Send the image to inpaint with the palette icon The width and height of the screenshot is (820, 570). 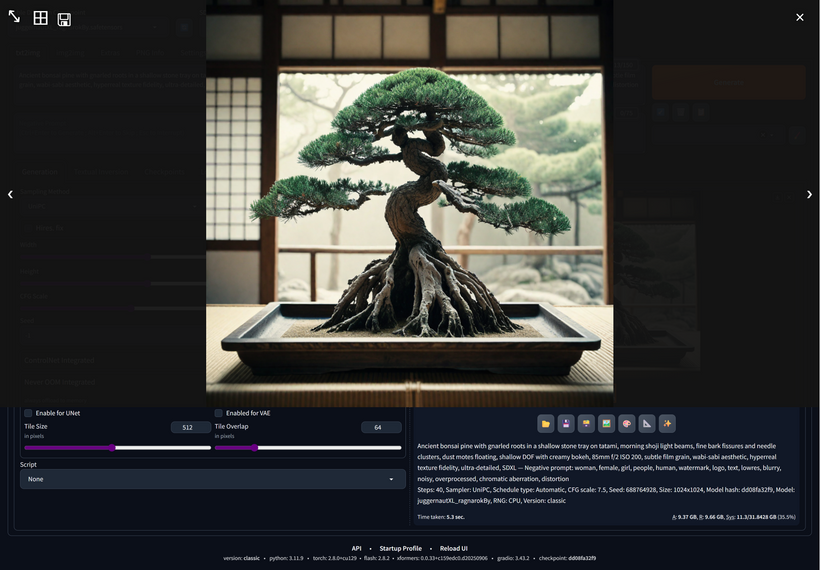coord(626,423)
